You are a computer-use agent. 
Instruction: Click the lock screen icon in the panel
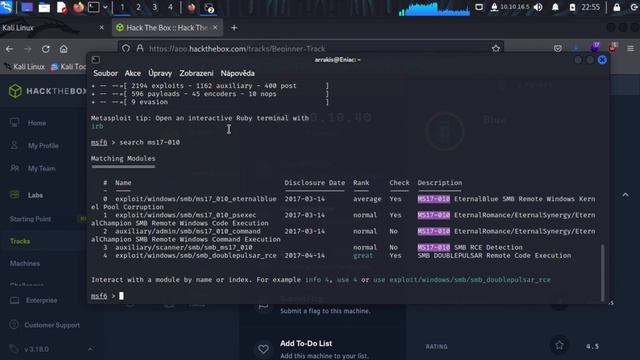pyautogui.click(x=617, y=7)
